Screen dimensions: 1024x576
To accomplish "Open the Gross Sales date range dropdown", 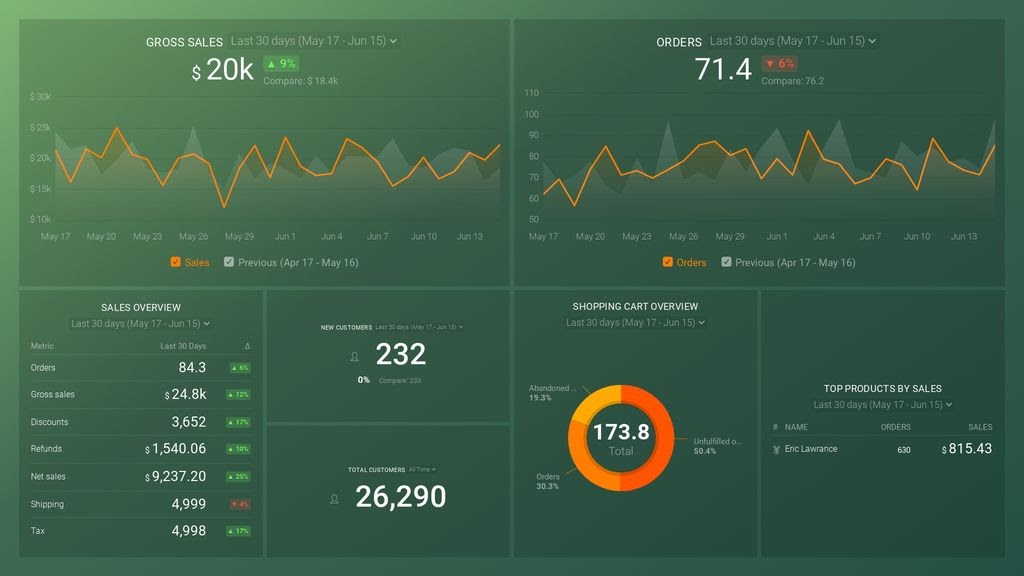I will click(x=314, y=41).
